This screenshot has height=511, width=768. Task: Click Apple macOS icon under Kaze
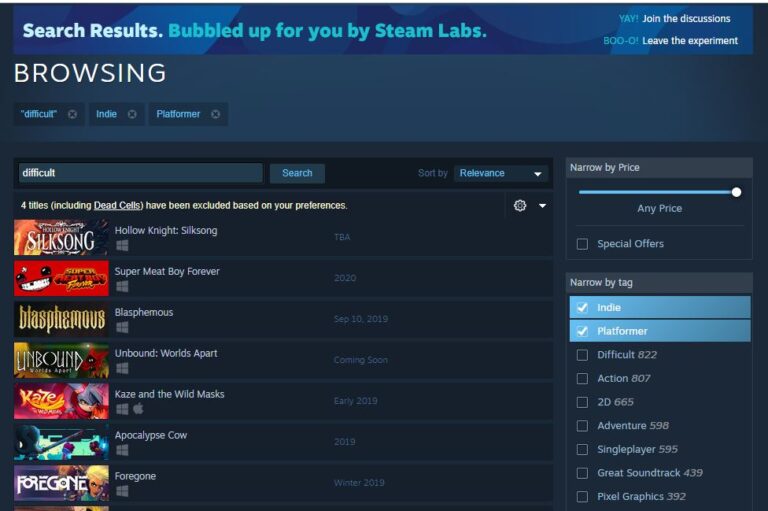tap(139, 409)
